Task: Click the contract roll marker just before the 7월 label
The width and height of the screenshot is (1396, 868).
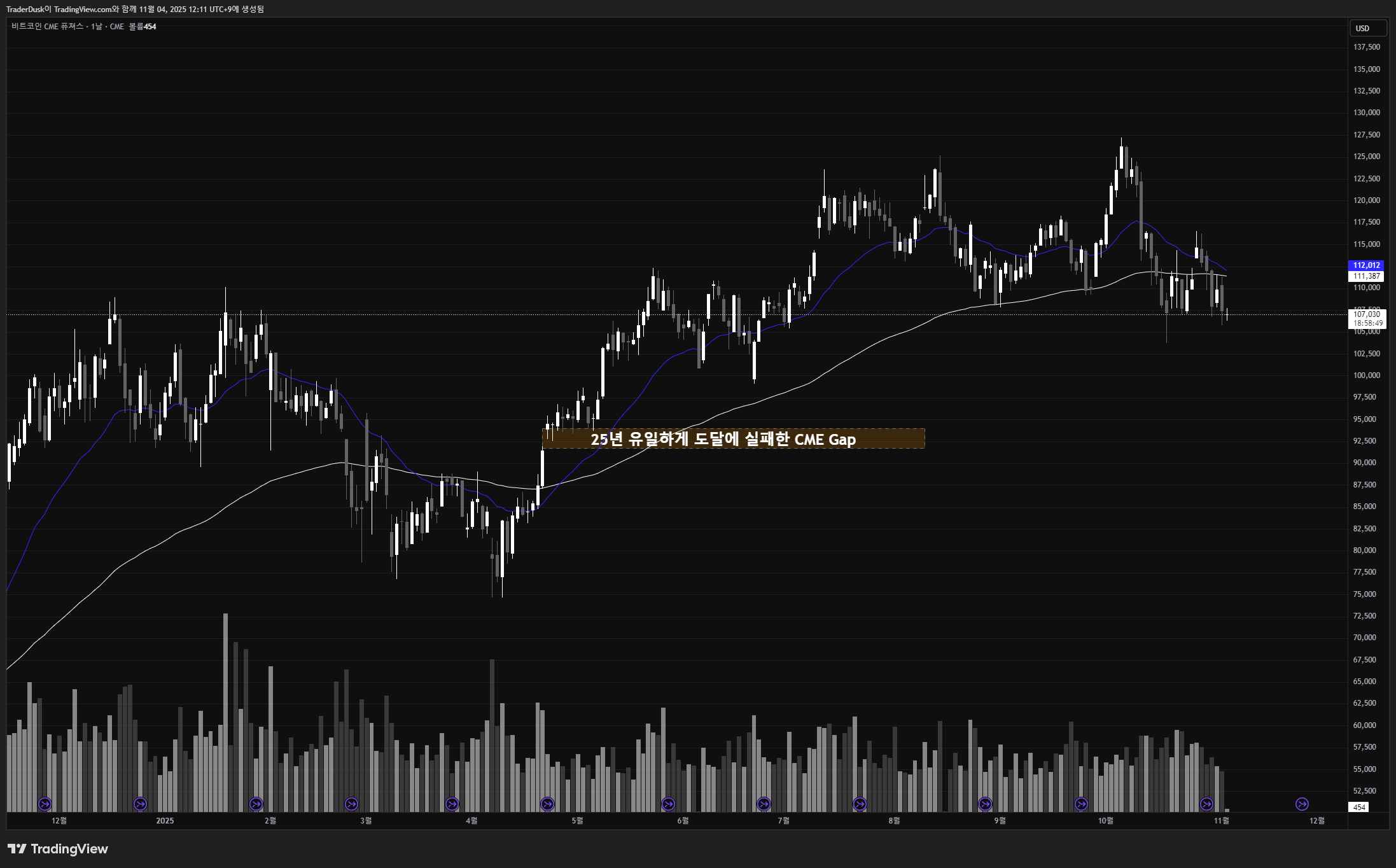Action: click(764, 804)
